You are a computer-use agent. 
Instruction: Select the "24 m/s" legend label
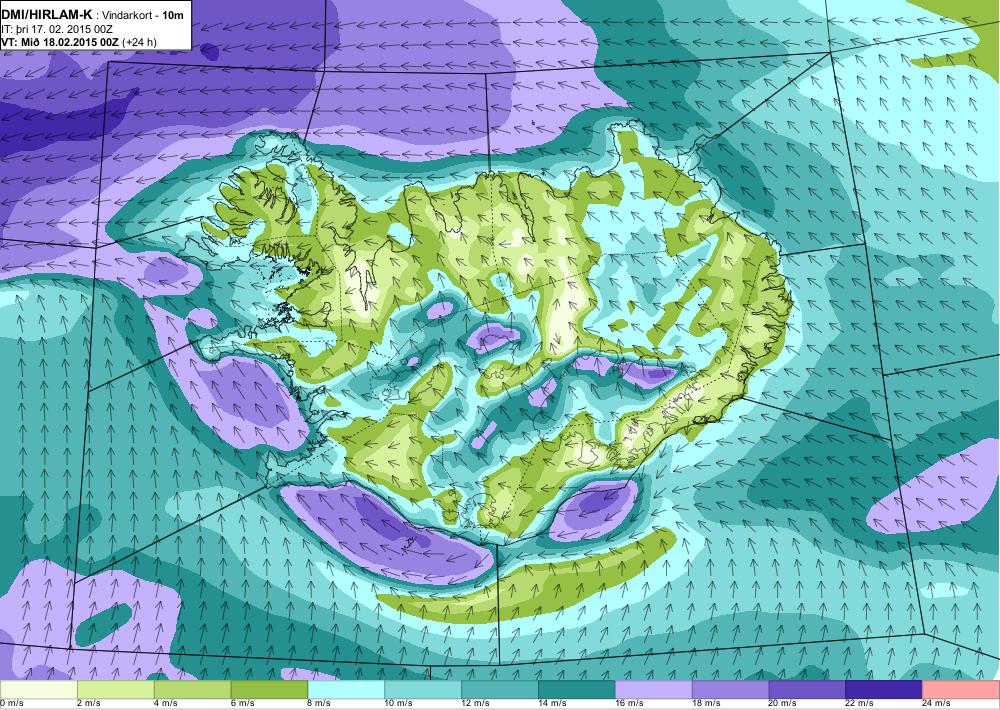pyautogui.click(x=936, y=704)
